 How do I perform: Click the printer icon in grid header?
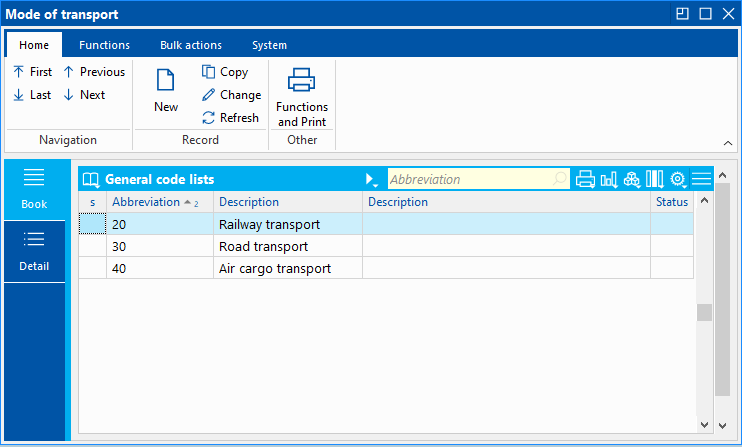(586, 179)
